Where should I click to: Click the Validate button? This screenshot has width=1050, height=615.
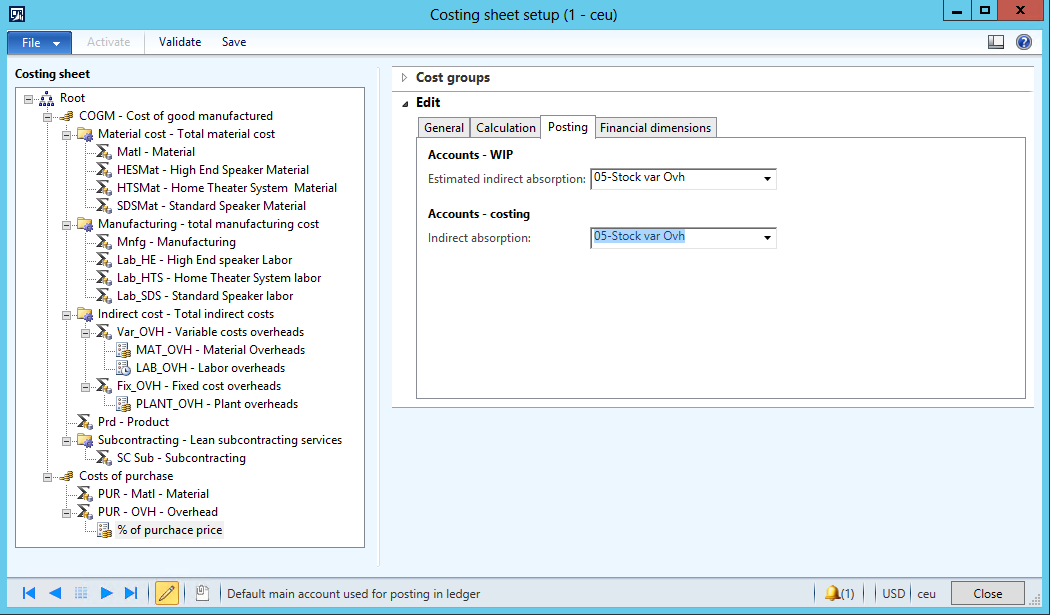pyautogui.click(x=180, y=42)
